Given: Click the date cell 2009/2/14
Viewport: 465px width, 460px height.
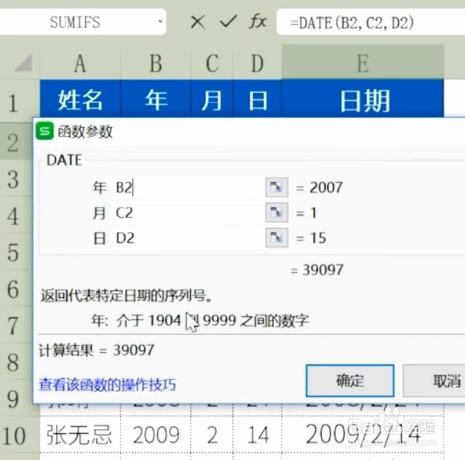Looking at the screenshot, I should (x=363, y=434).
